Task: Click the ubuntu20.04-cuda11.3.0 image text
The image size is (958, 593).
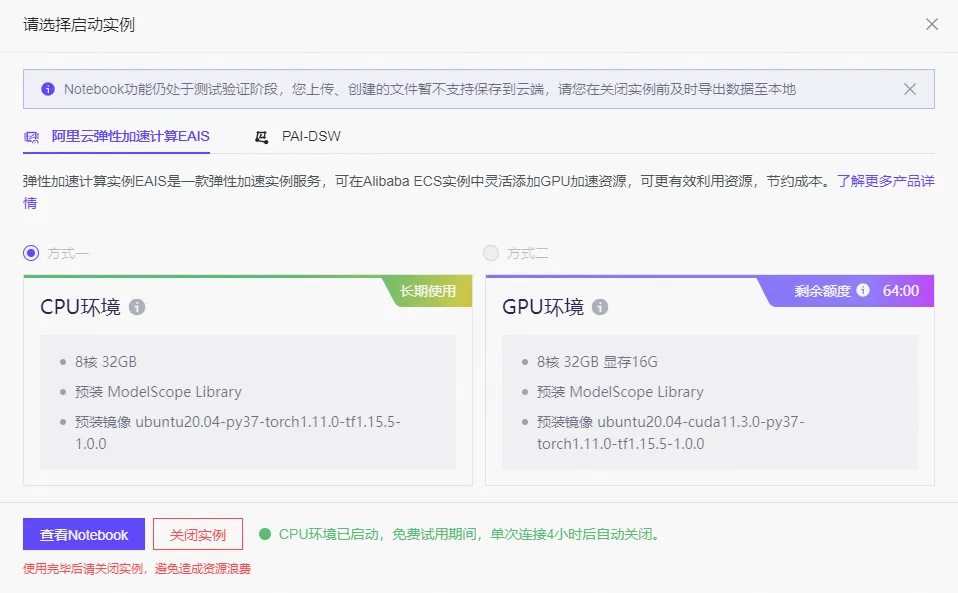Action: pyautogui.click(x=670, y=433)
